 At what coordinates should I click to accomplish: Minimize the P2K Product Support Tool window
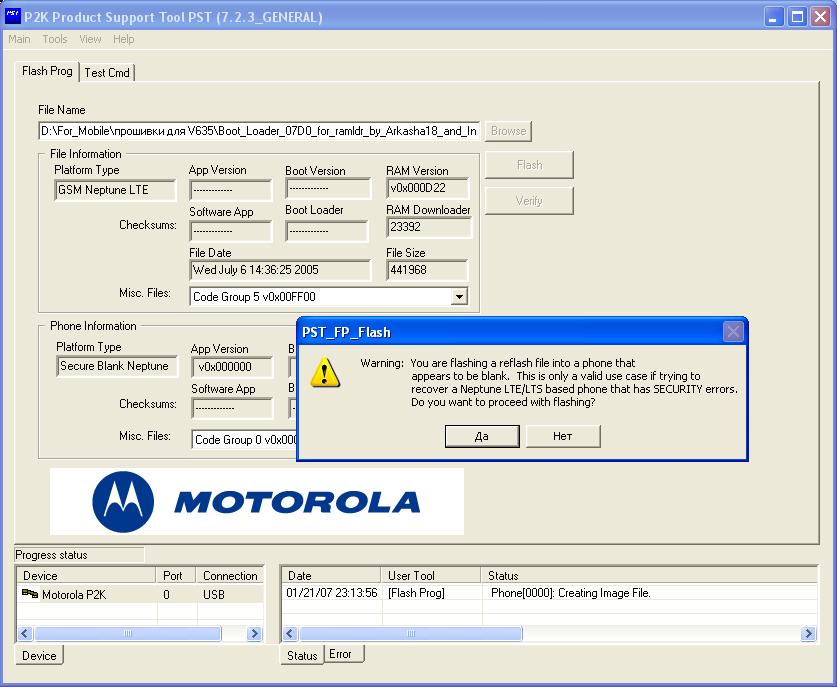773,17
